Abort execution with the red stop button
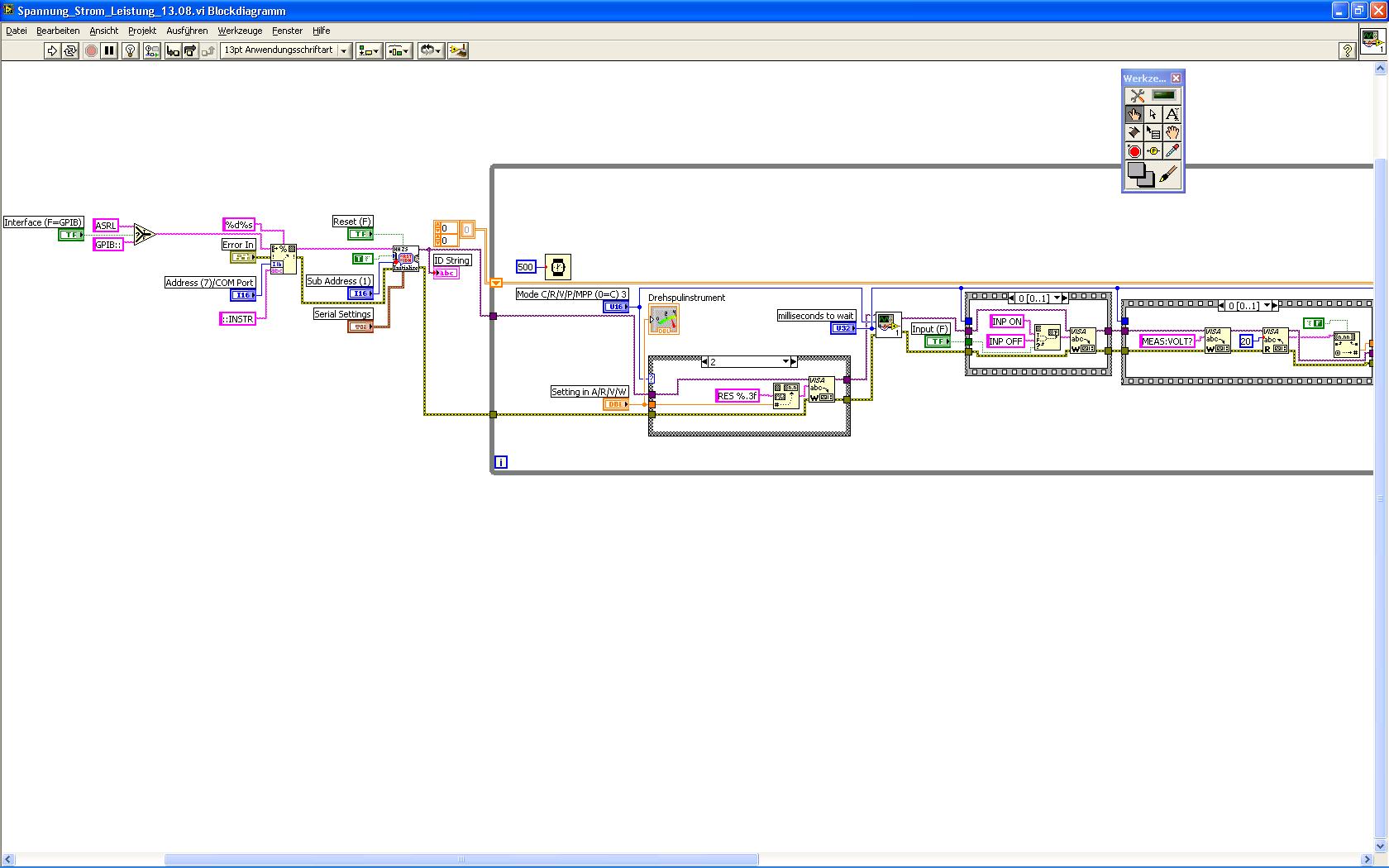This screenshot has width=1389, height=868. coord(91,51)
